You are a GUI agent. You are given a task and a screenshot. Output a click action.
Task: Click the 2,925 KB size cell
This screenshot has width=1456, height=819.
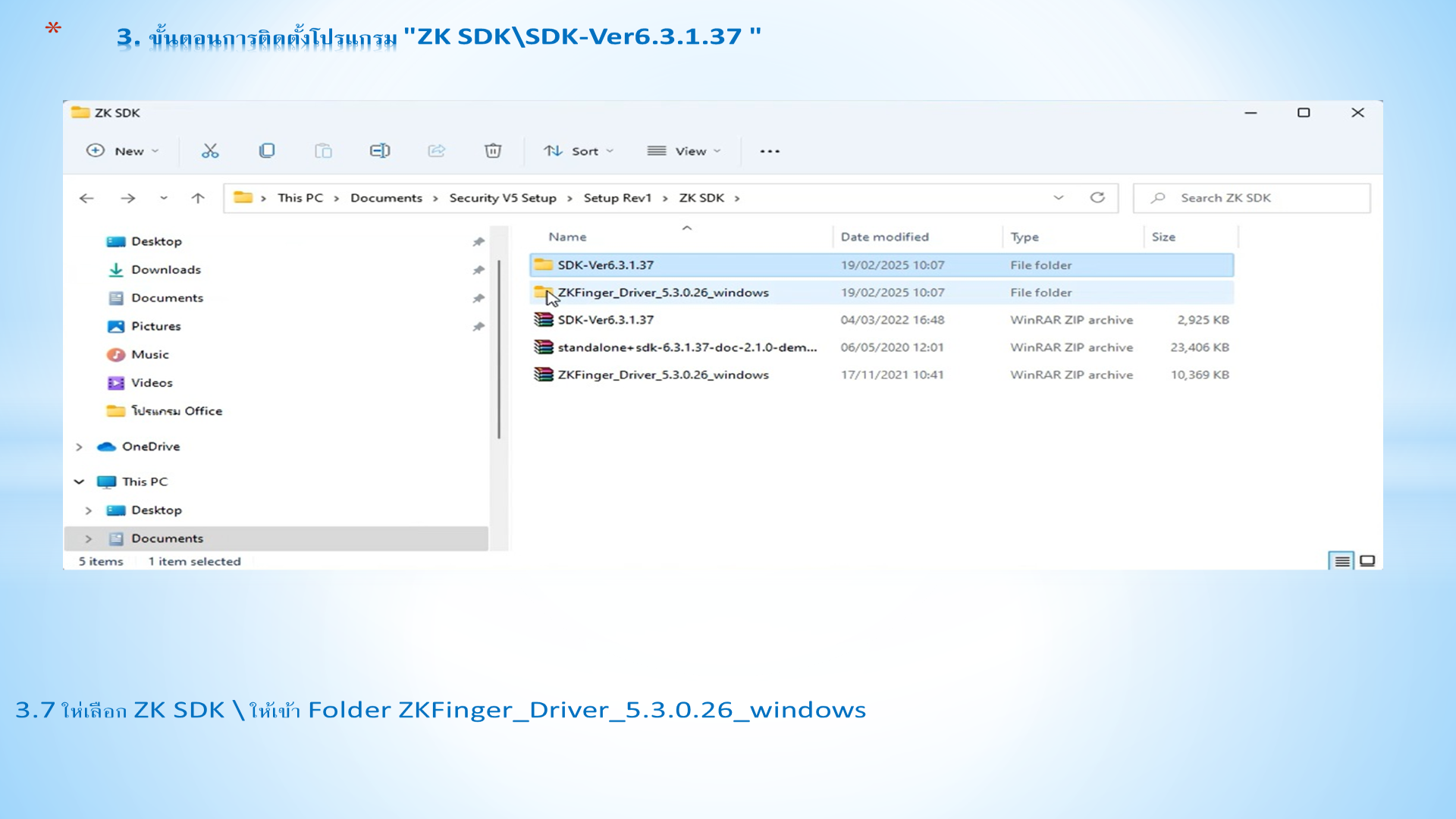[x=1203, y=320]
